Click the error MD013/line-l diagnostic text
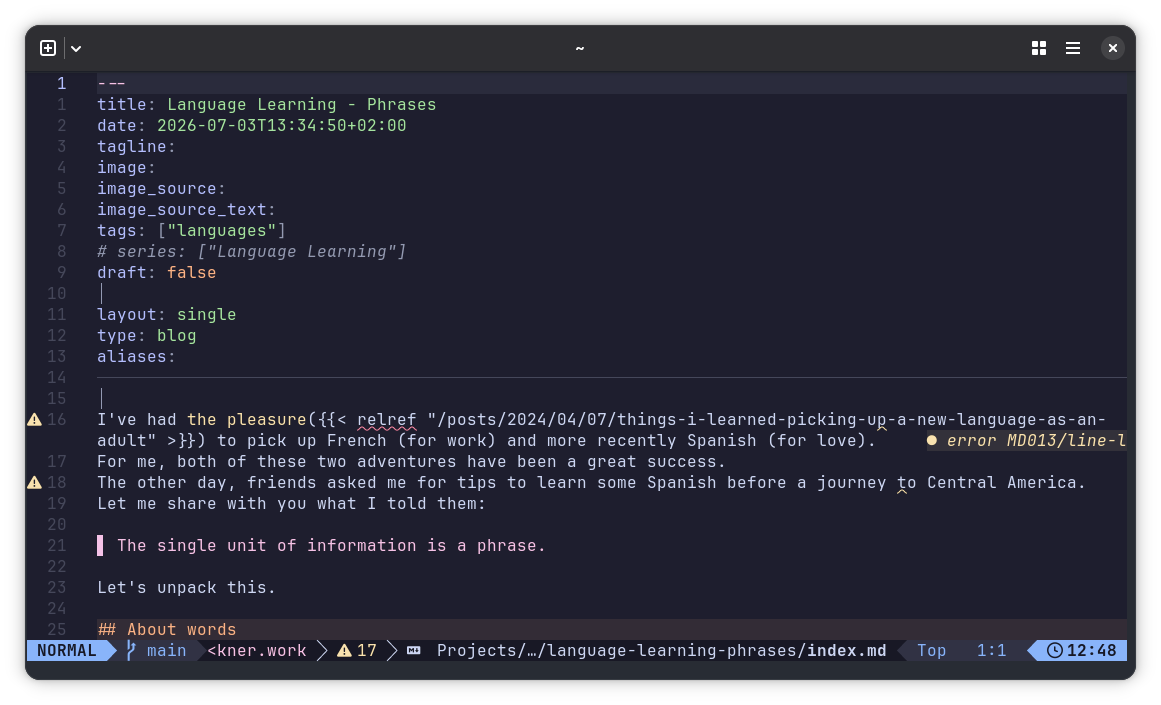This screenshot has width=1161, height=705. point(1036,441)
